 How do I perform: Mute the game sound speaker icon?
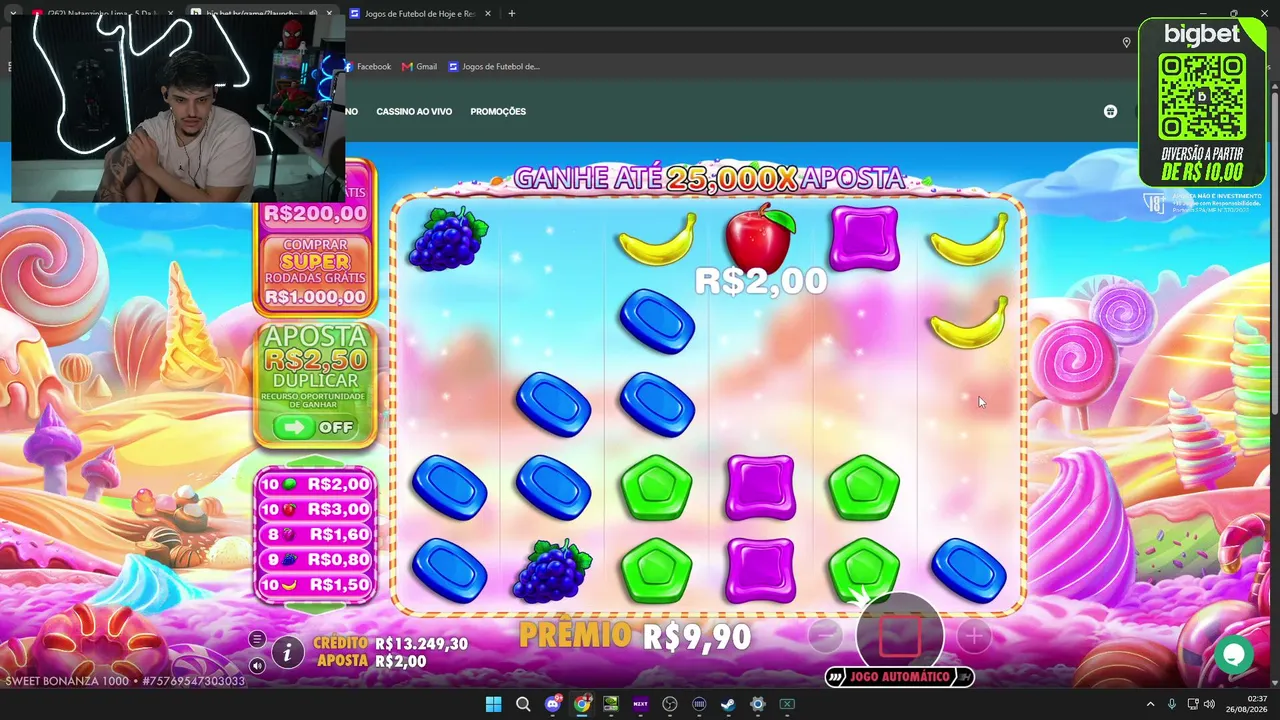pyautogui.click(x=257, y=665)
